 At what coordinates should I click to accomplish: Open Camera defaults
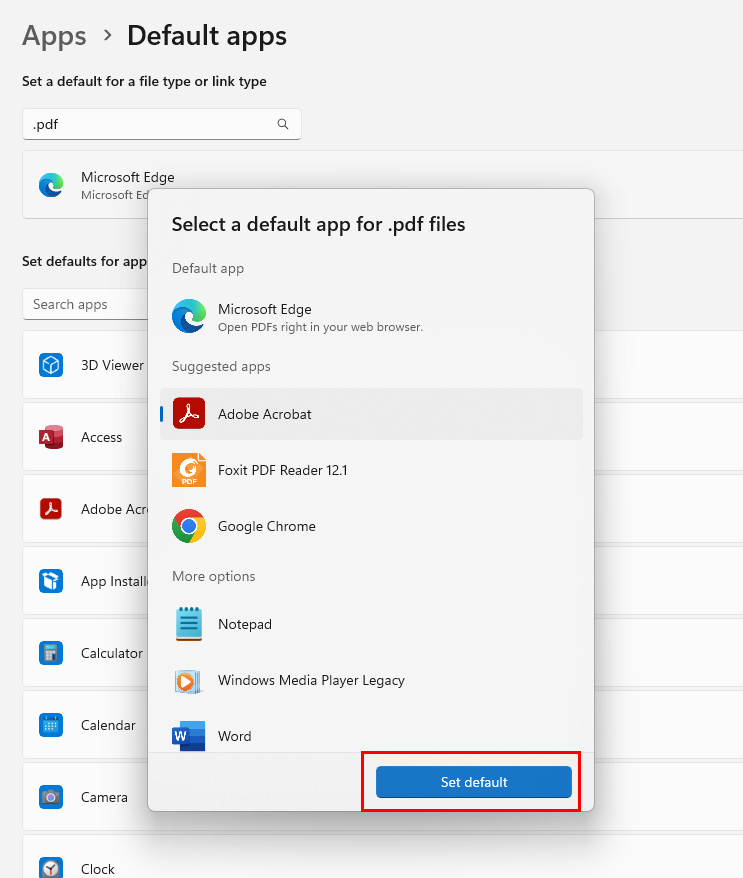point(85,797)
